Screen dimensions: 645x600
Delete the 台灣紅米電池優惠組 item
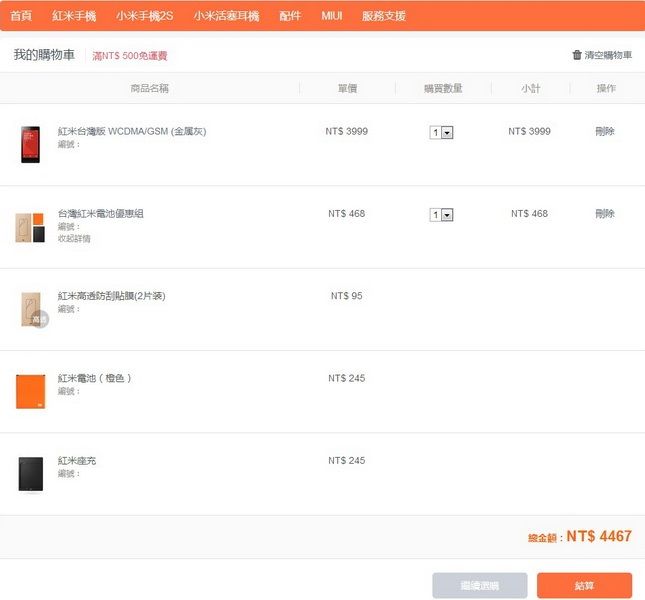(605, 213)
